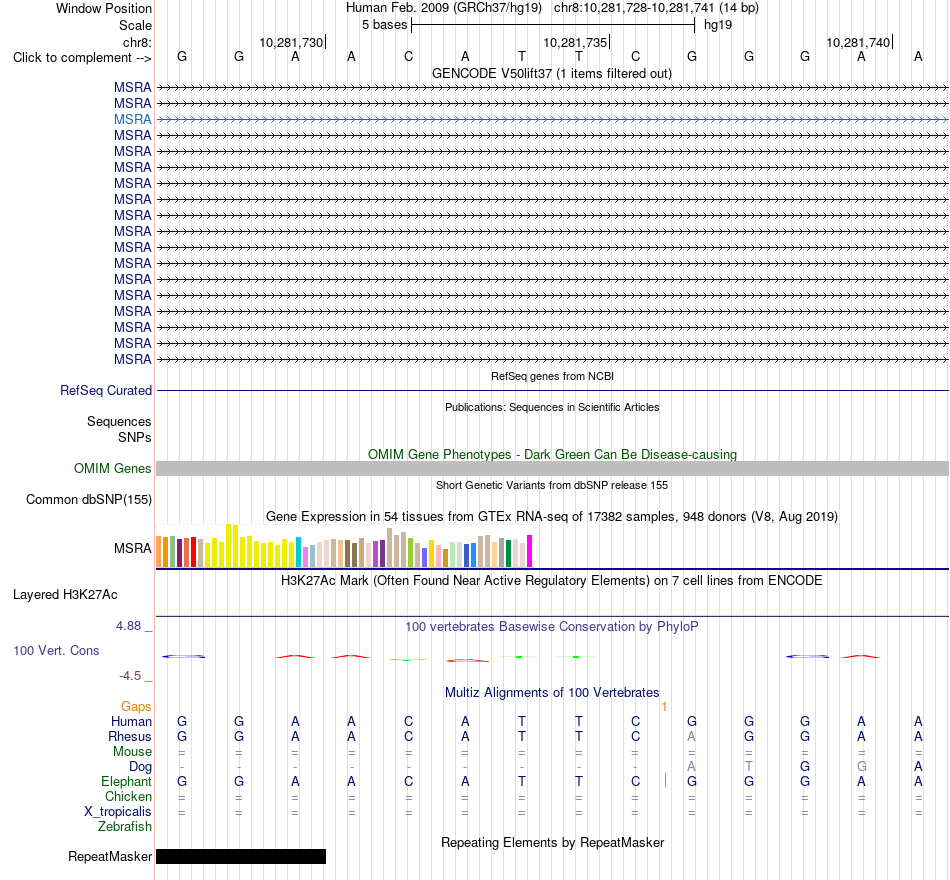Click the 'RefSeq genes from NCBI' track title

553,376
